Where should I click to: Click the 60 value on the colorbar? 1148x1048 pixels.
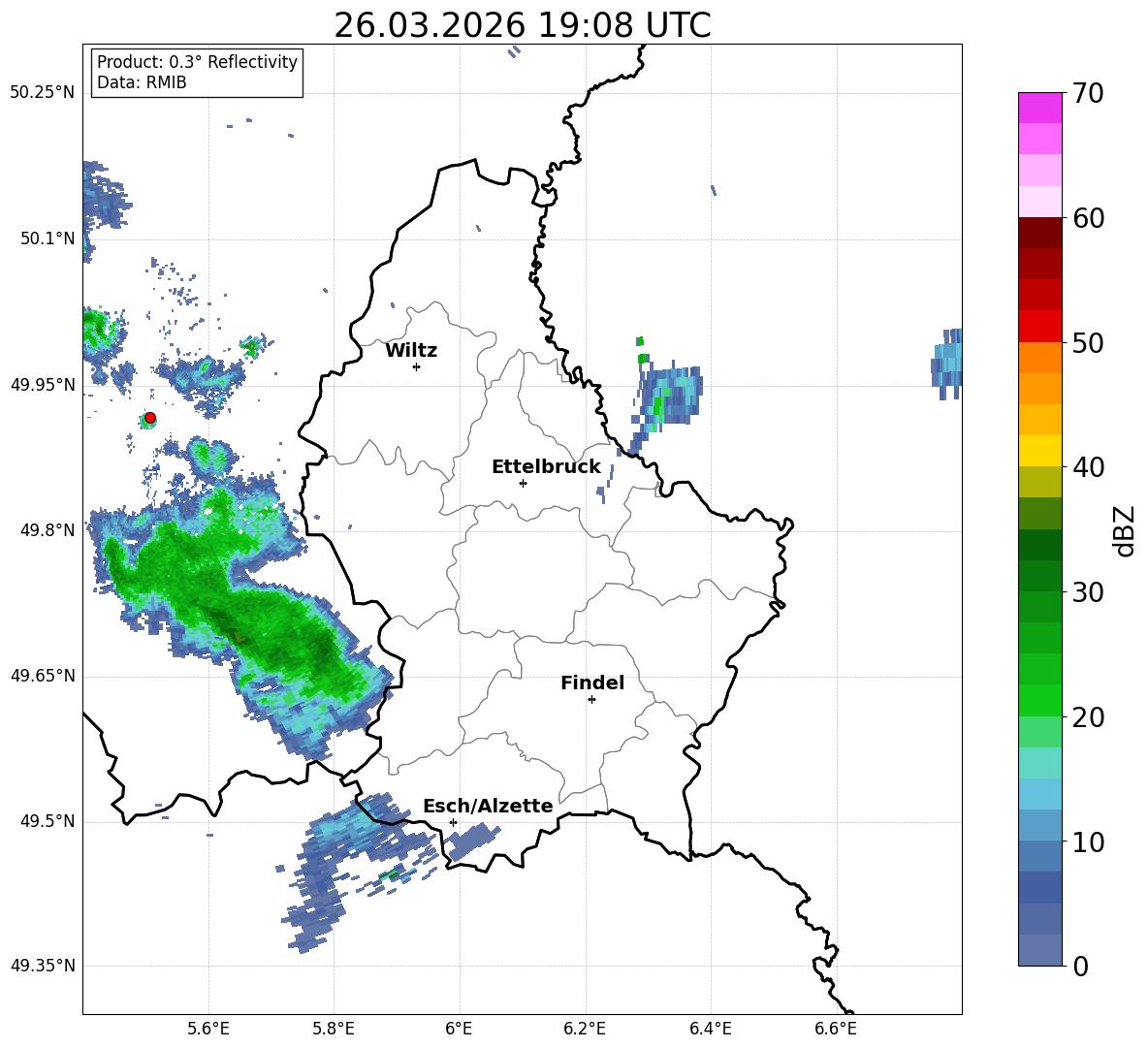(x=1088, y=218)
